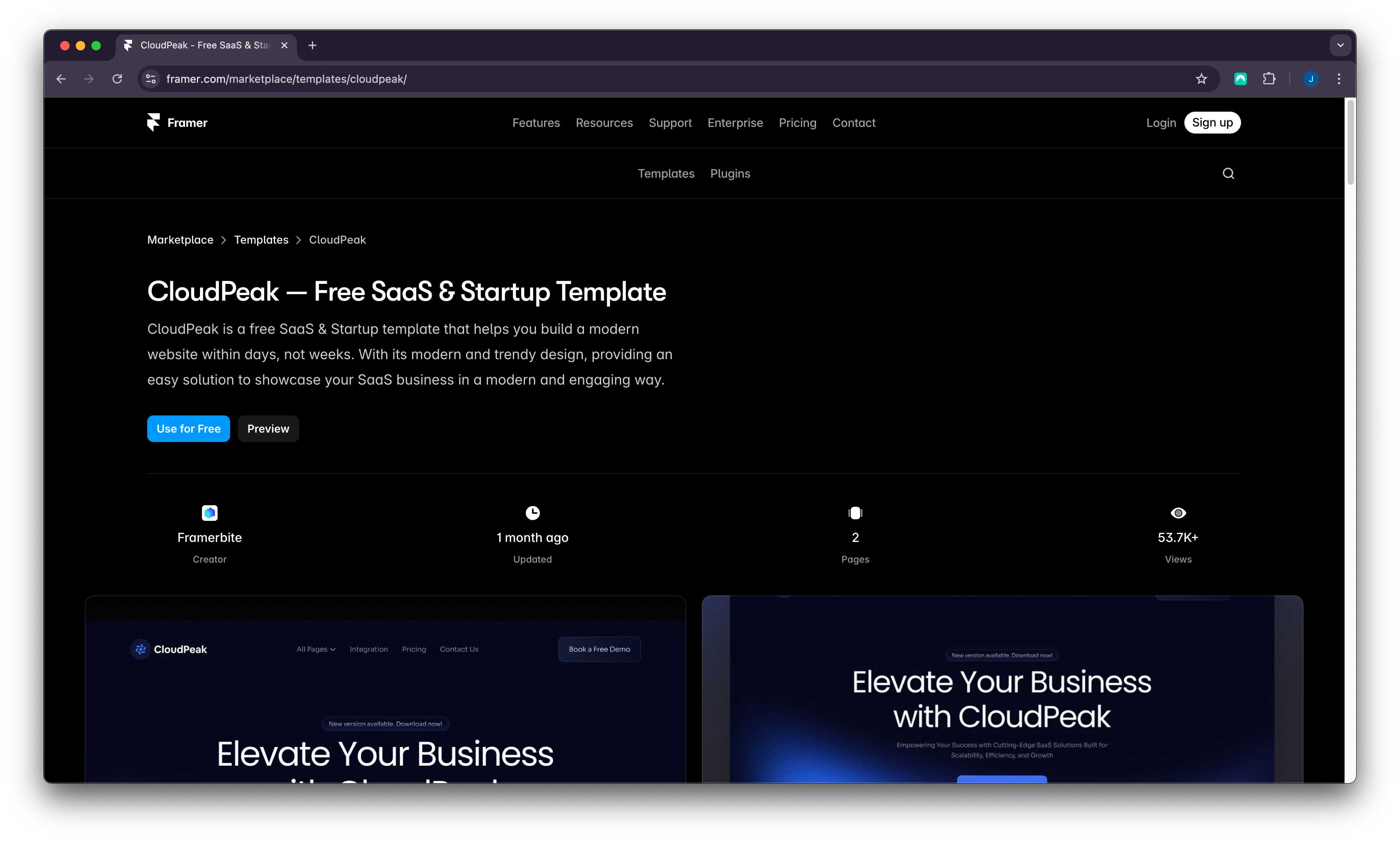Open marketplace search magnifier icon
The width and height of the screenshot is (1400, 841).
pos(1228,173)
